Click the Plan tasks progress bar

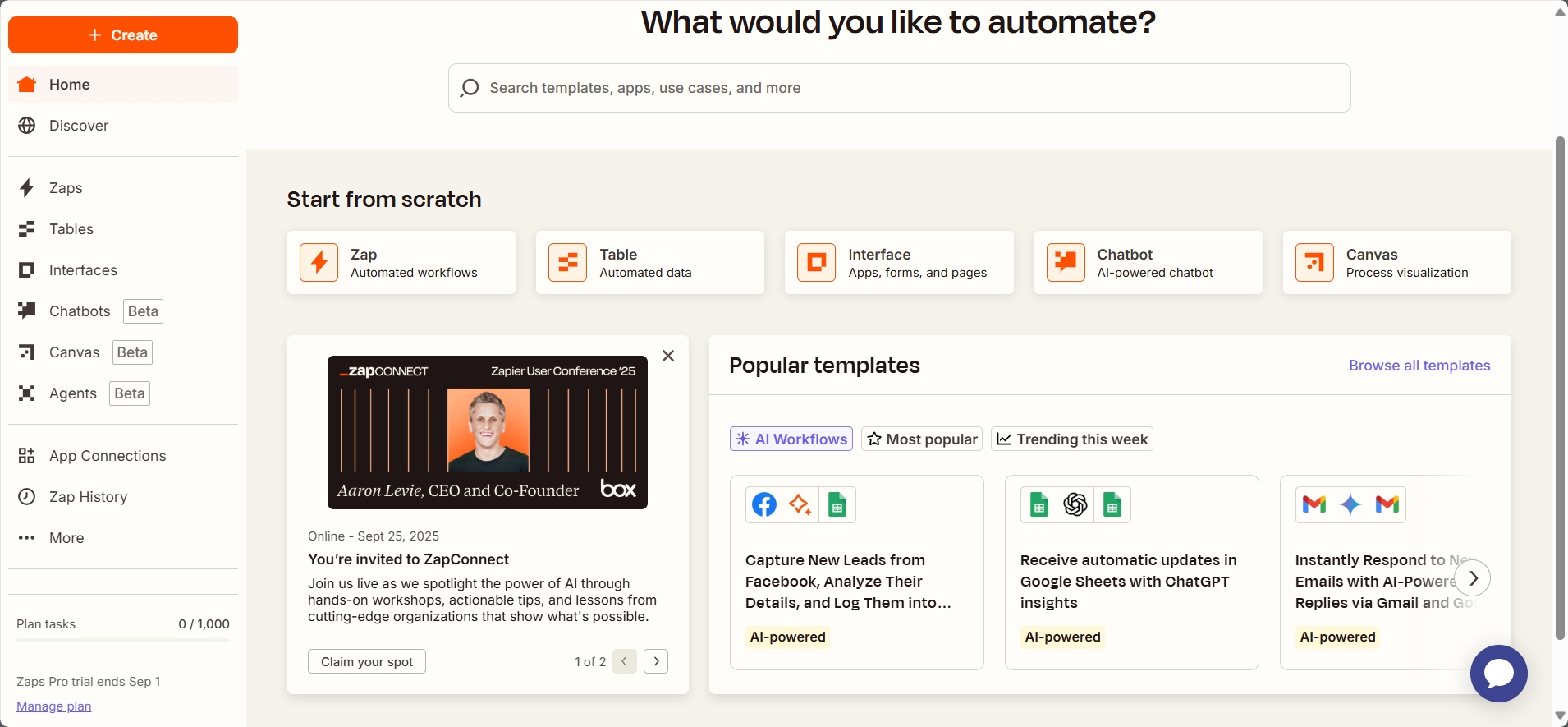[x=123, y=640]
